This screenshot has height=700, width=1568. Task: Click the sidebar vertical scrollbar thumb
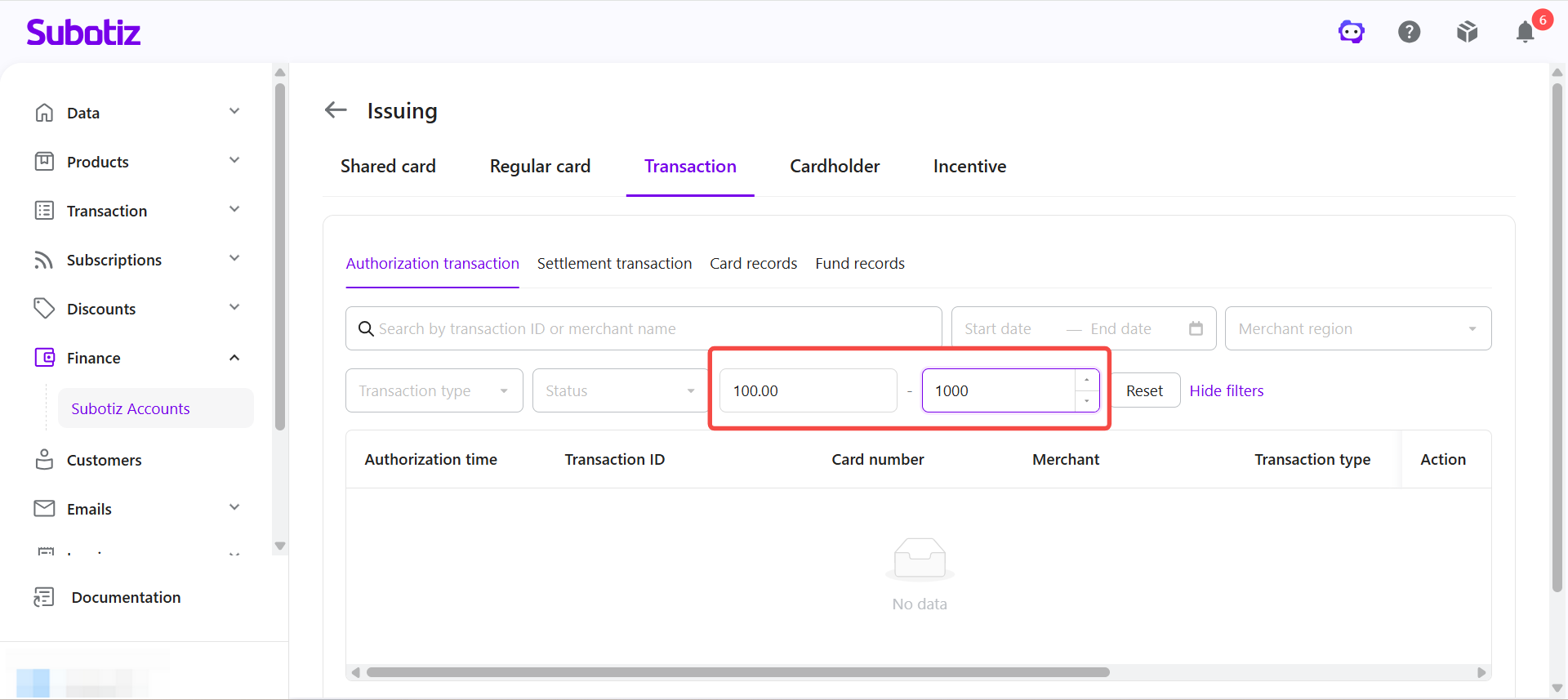pyautogui.click(x=280, y=256)
